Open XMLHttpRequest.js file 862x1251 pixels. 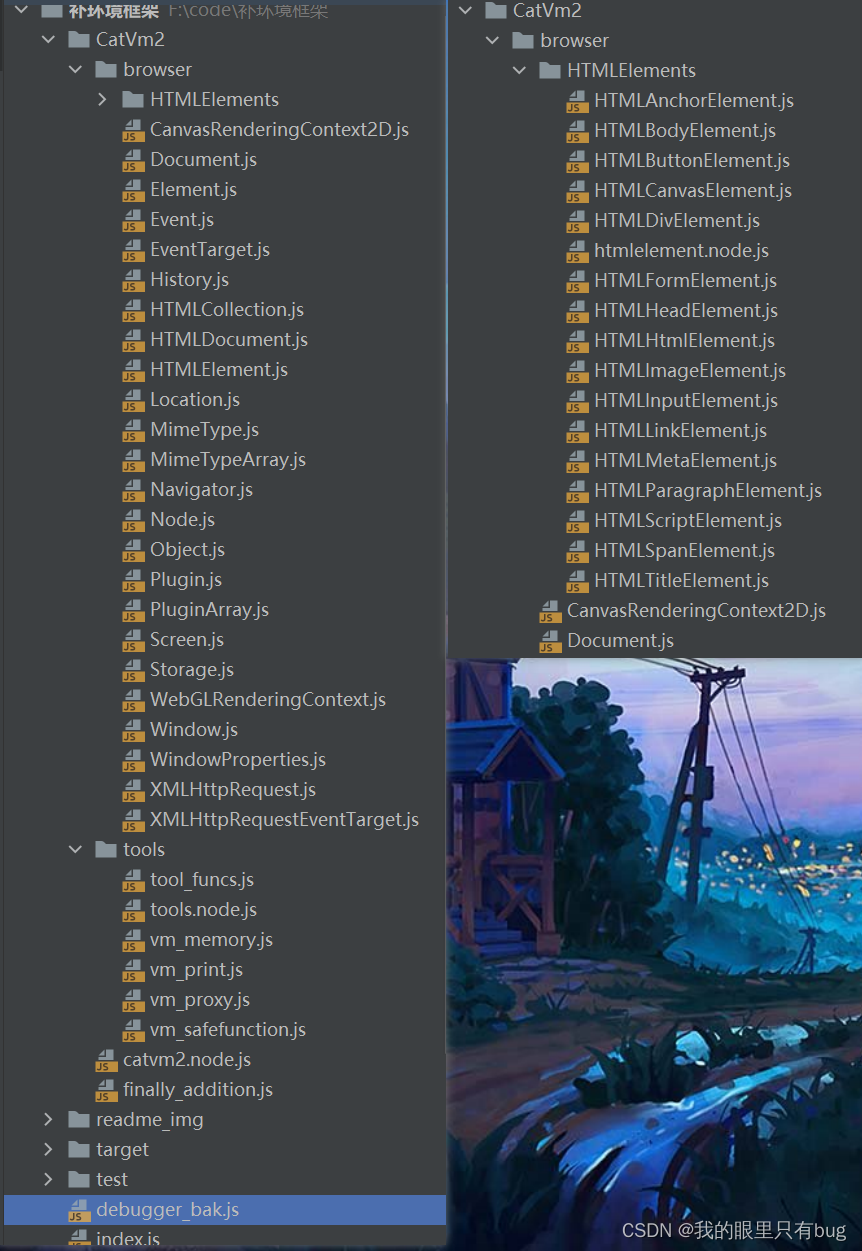click(233, 790)
